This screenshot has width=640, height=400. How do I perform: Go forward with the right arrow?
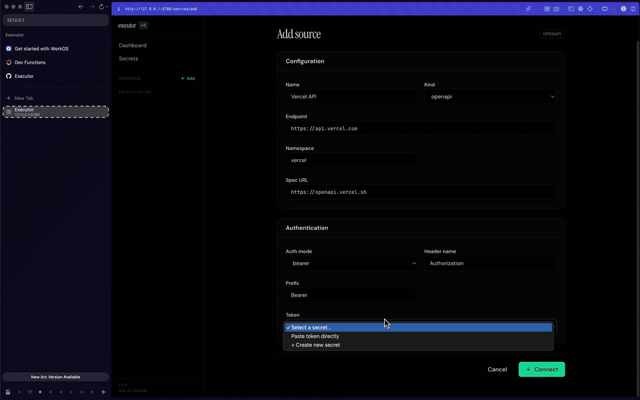(92, 7)
